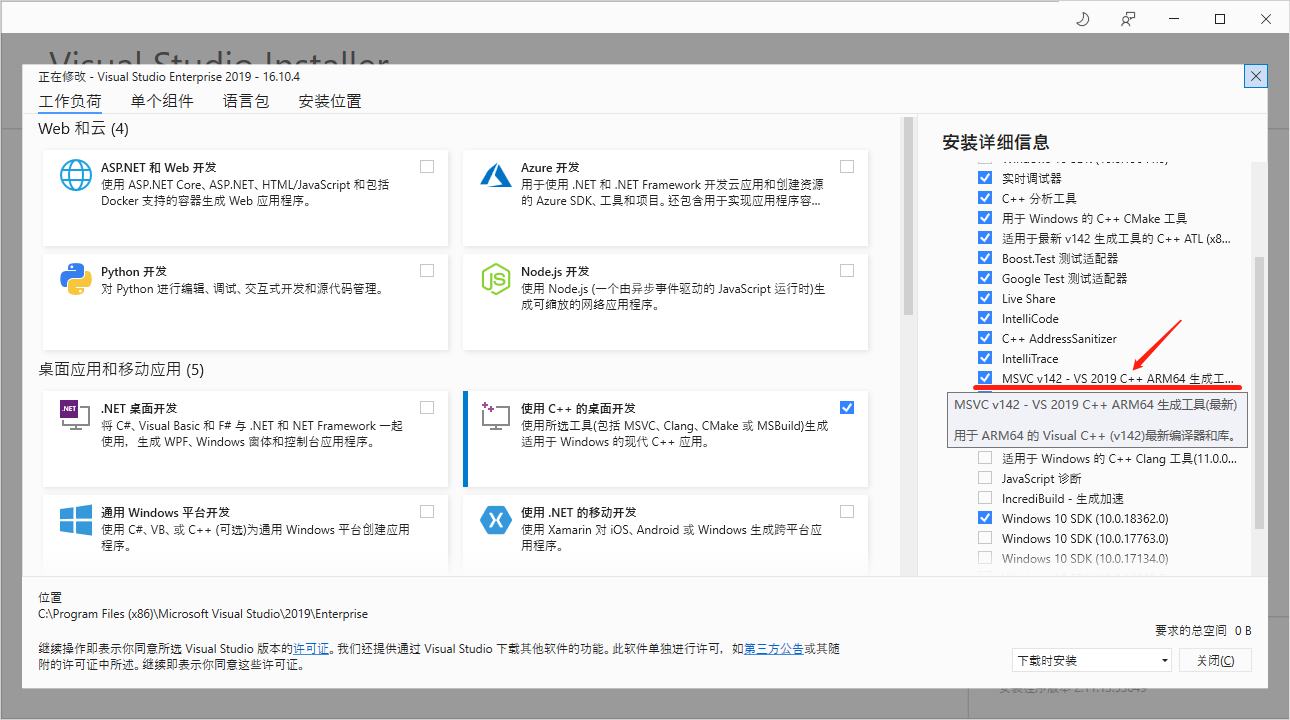Uncheck Boost.Test 测试适配器 component
Image resolution: width=1290 pixels, height=720 pixels.
tap(985, 258)
